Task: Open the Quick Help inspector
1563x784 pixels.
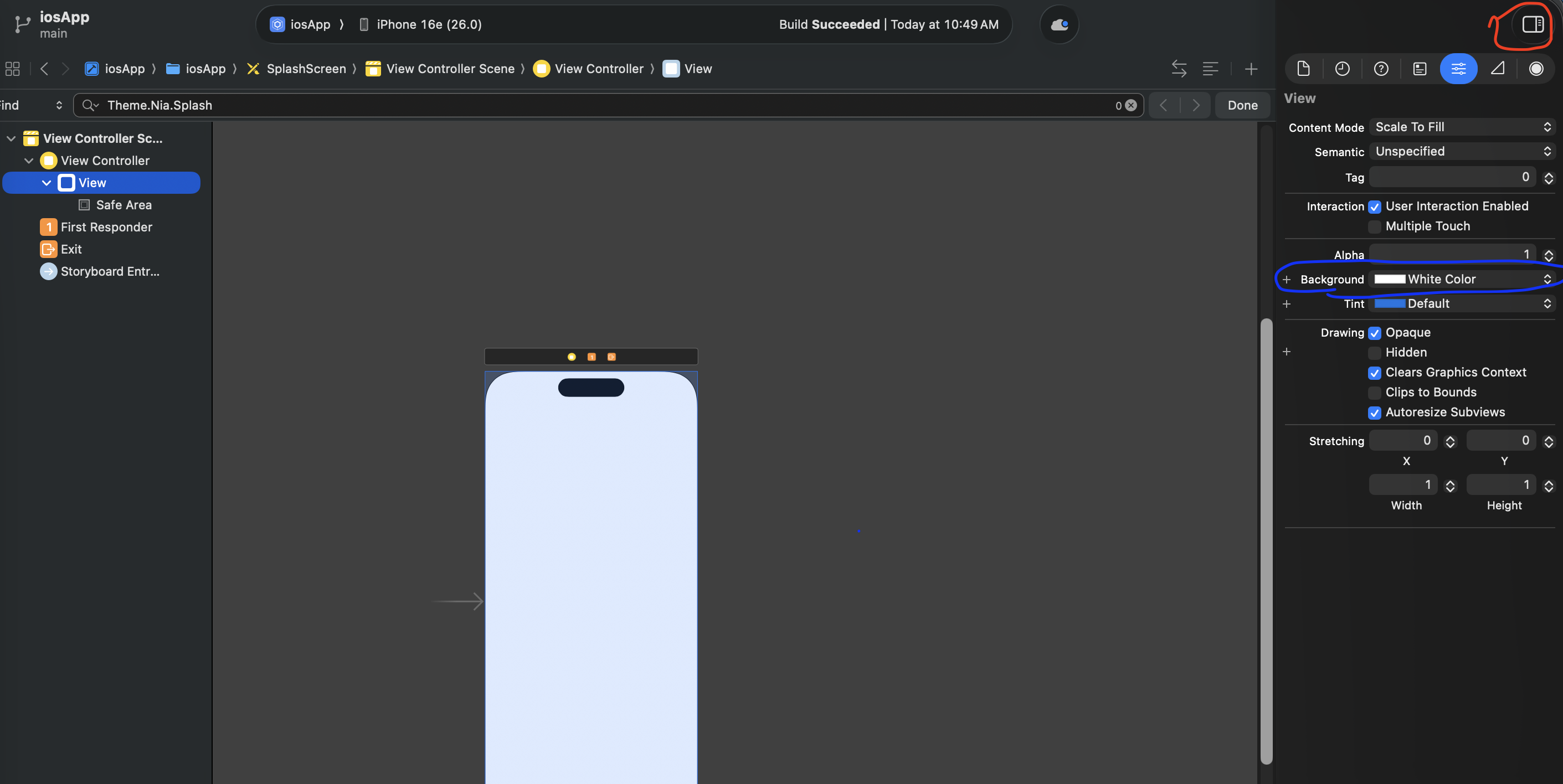Action: pos(1380,69)
